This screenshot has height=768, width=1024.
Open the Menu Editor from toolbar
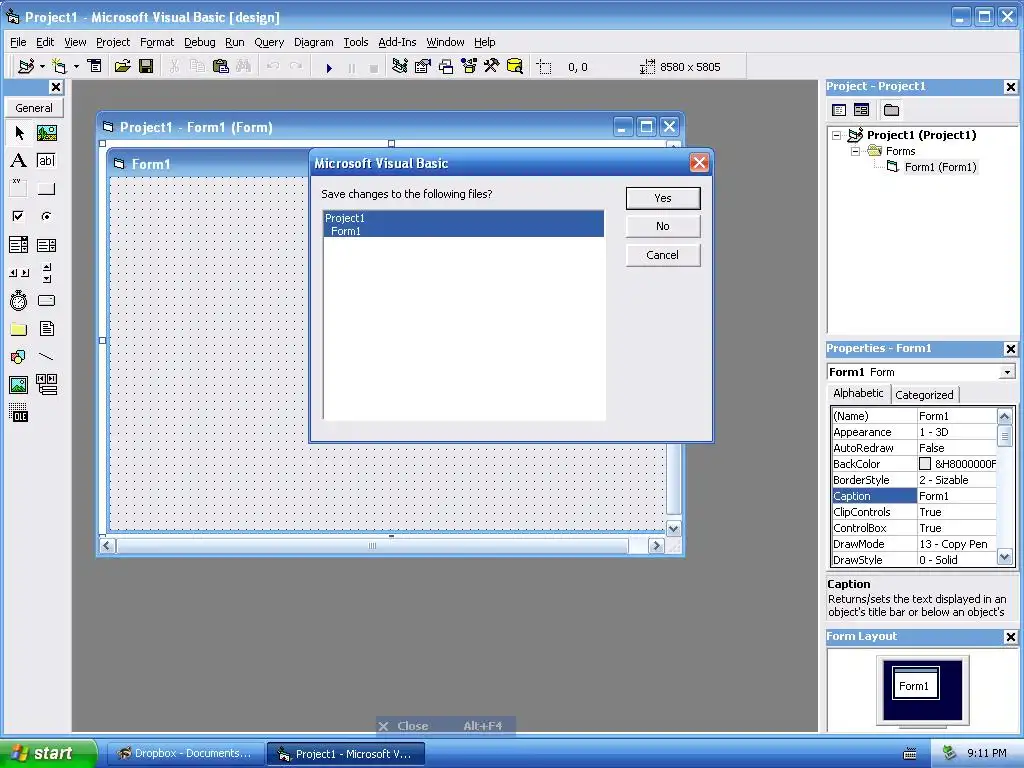click(x=95, y=67)
